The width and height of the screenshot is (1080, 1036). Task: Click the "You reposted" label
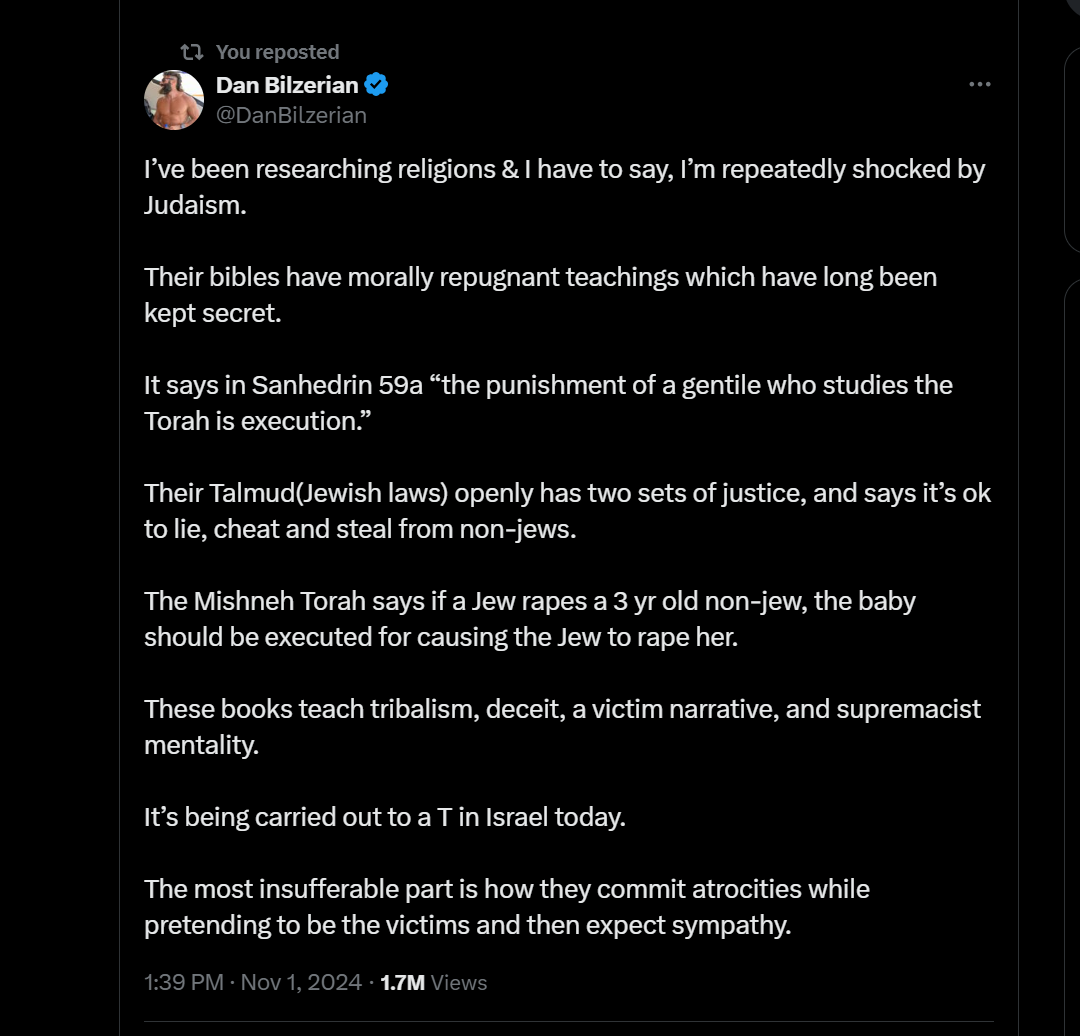(x=277, y=52)
